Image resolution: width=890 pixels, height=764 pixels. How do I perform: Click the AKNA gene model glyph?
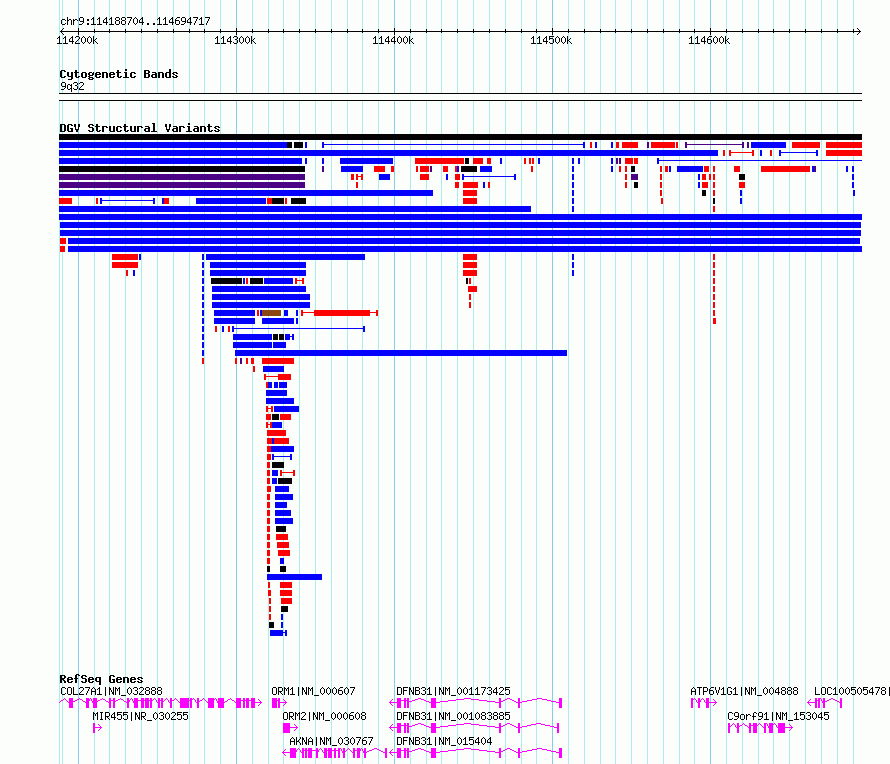point(335,753)
